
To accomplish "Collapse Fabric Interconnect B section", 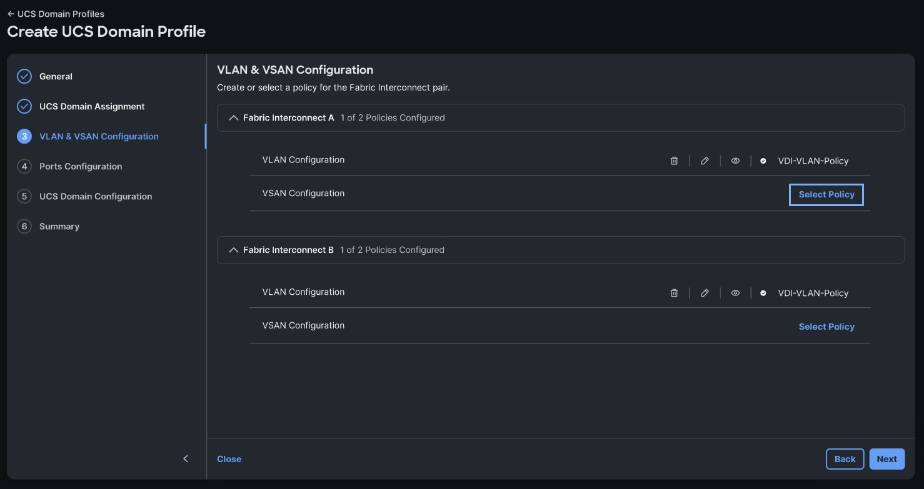I will (233, 250).
